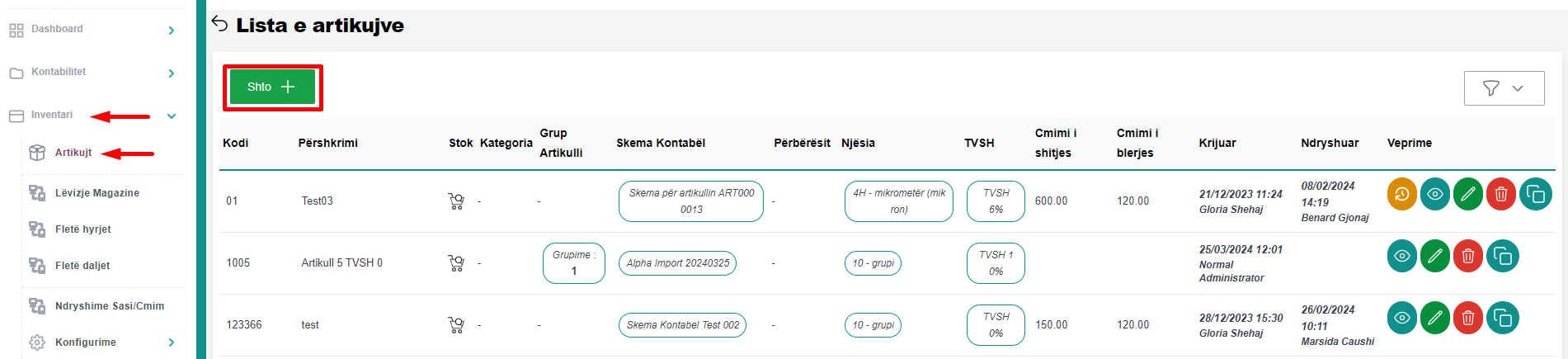Image resolution: width=1568 pixels, height=359 pixels.
Task: View article 1005 with eye icon
Action: tap(1401, 257)
